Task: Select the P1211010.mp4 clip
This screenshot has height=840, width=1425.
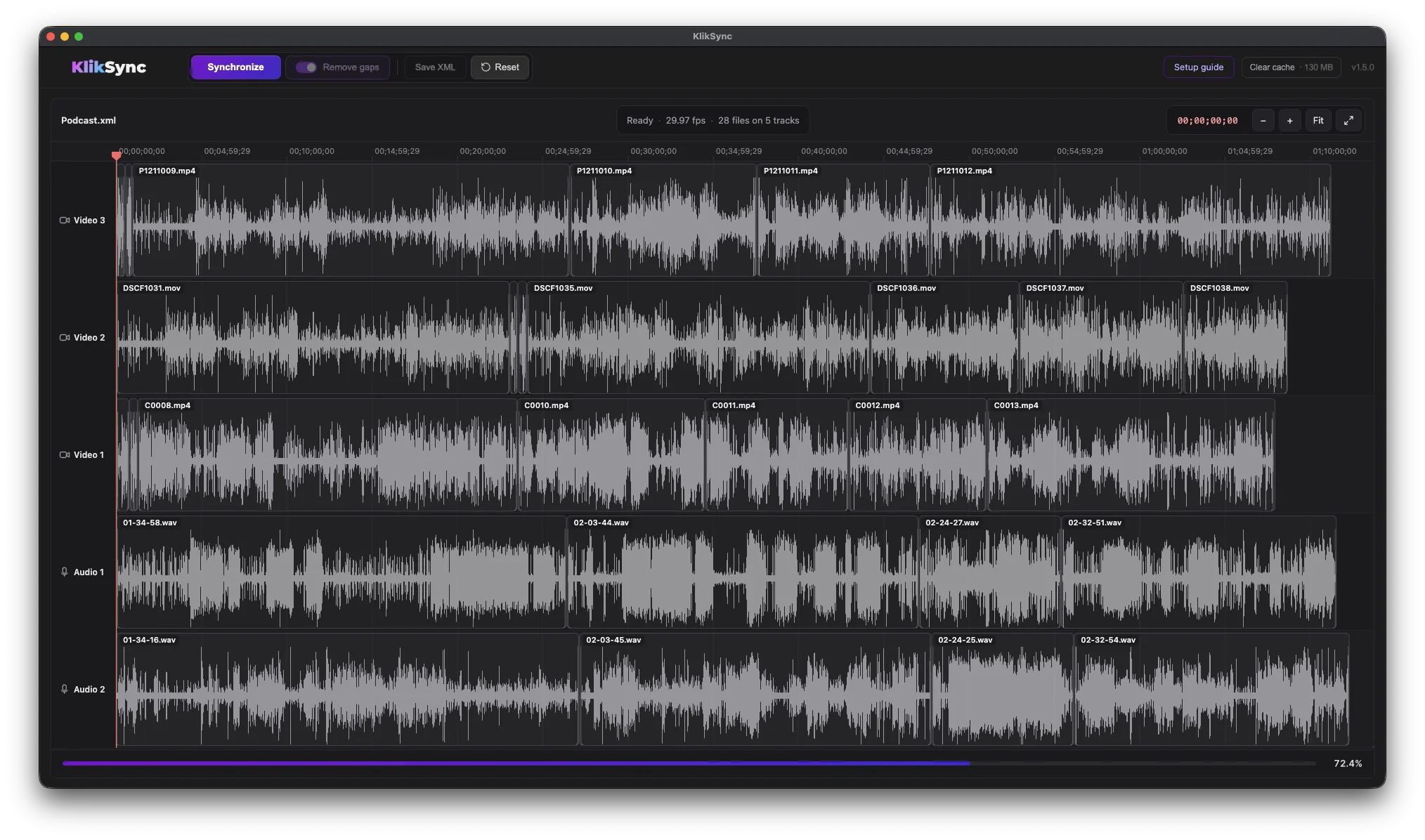Action: pyautogui.click(x=663, y=221)
